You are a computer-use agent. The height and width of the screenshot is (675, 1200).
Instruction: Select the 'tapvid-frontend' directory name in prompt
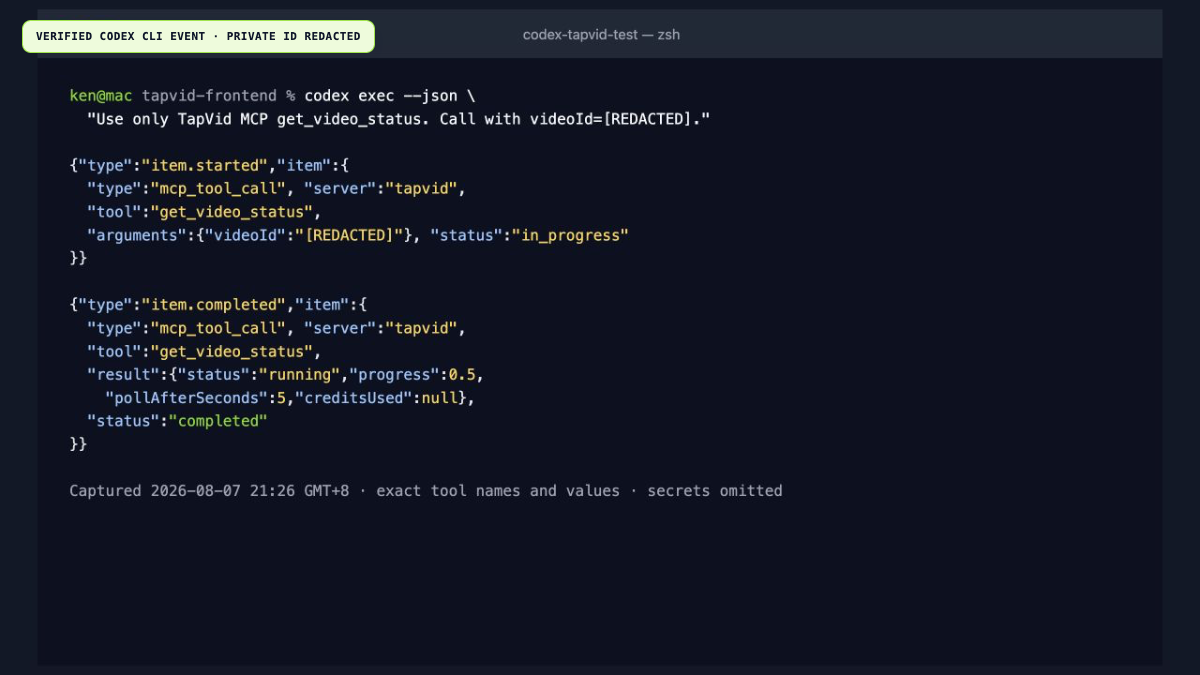pyautogui.click(x=209, y=96)
